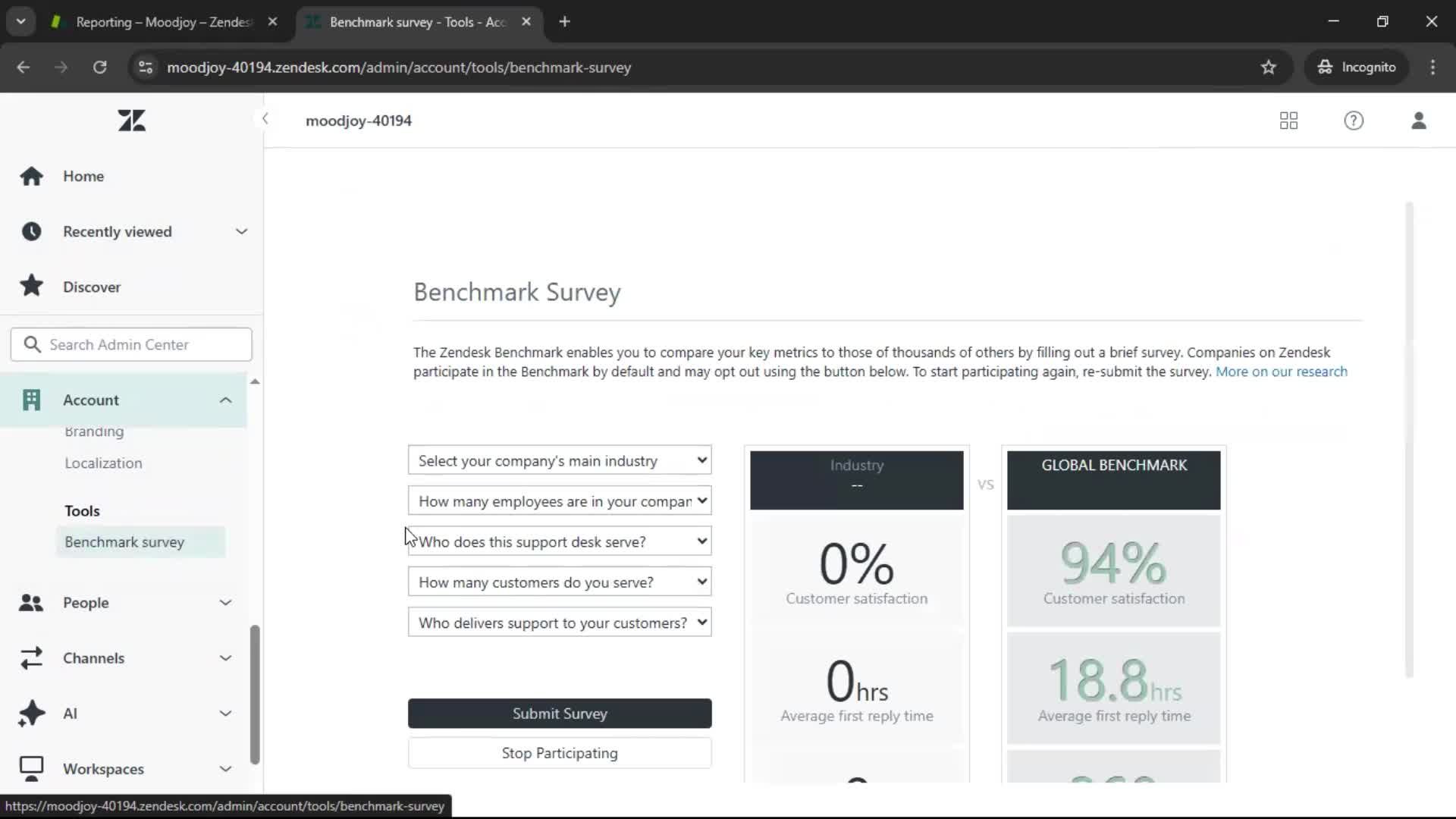Close the Benchmark survey tab

[x=526, y=22]
